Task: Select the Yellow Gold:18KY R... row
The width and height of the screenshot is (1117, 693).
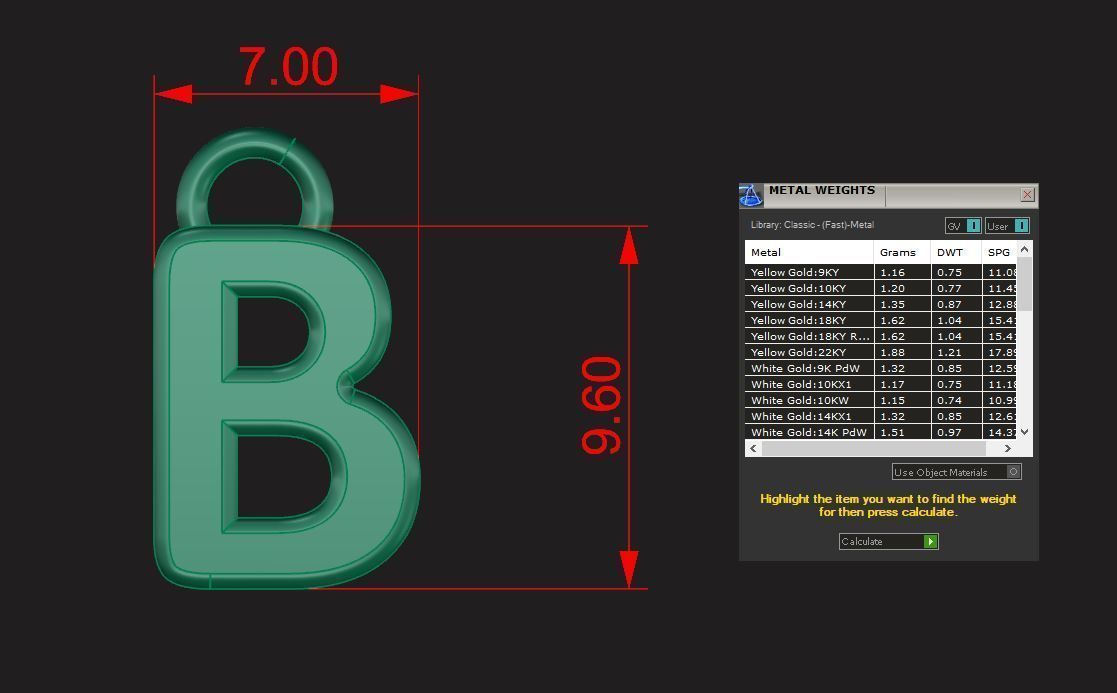Action: (880, 336)
